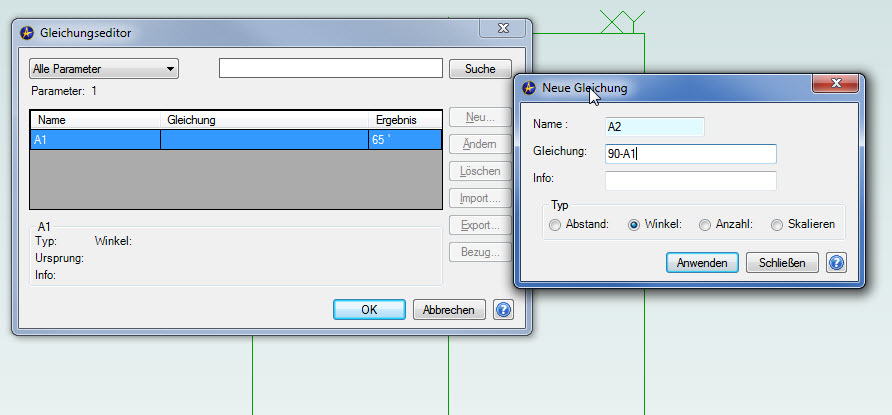Click the Name column header
The height and width of the screenshot is (415, 892).
(x=96, y=120)
